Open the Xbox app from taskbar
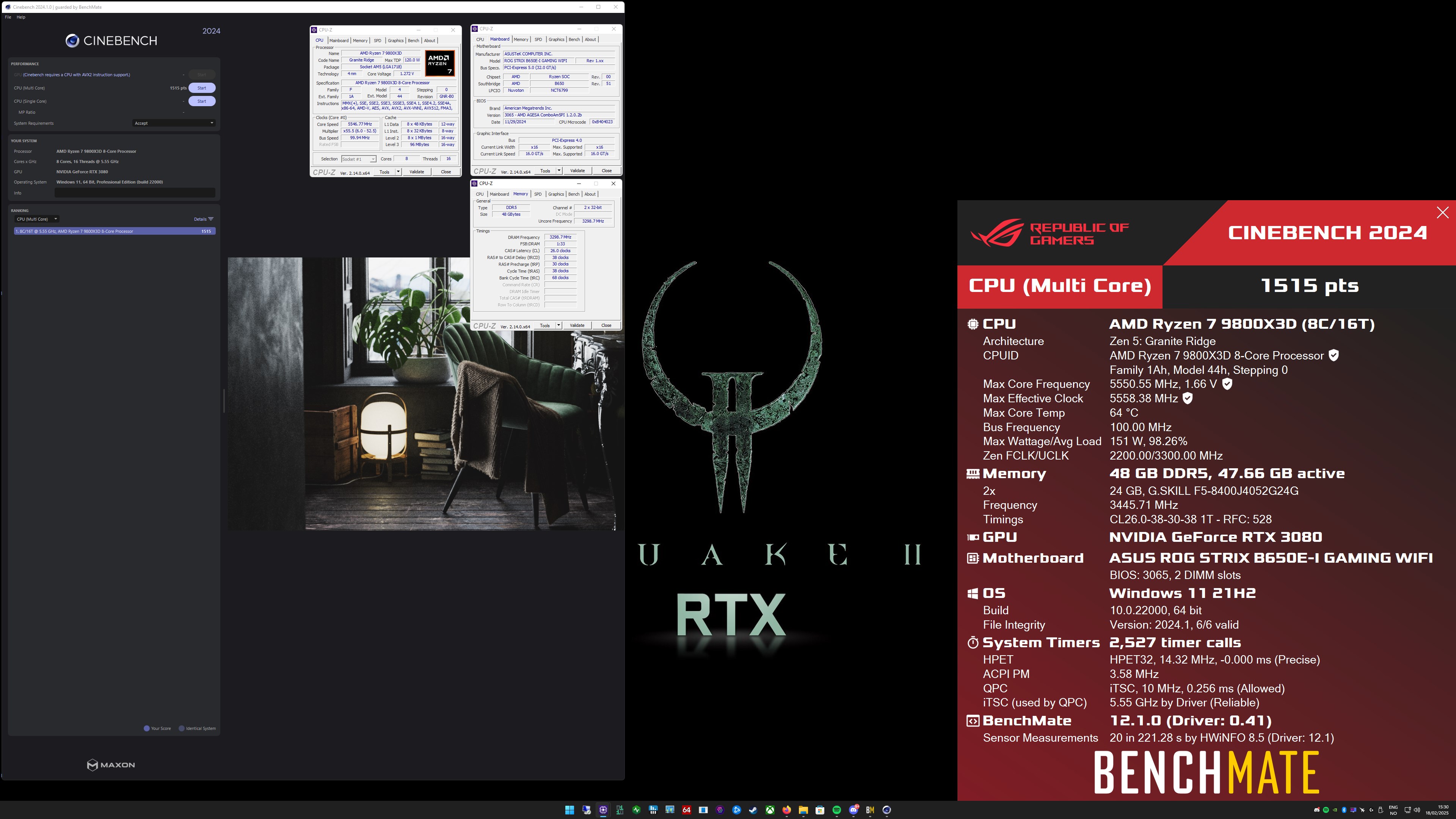 click(770, 810)
